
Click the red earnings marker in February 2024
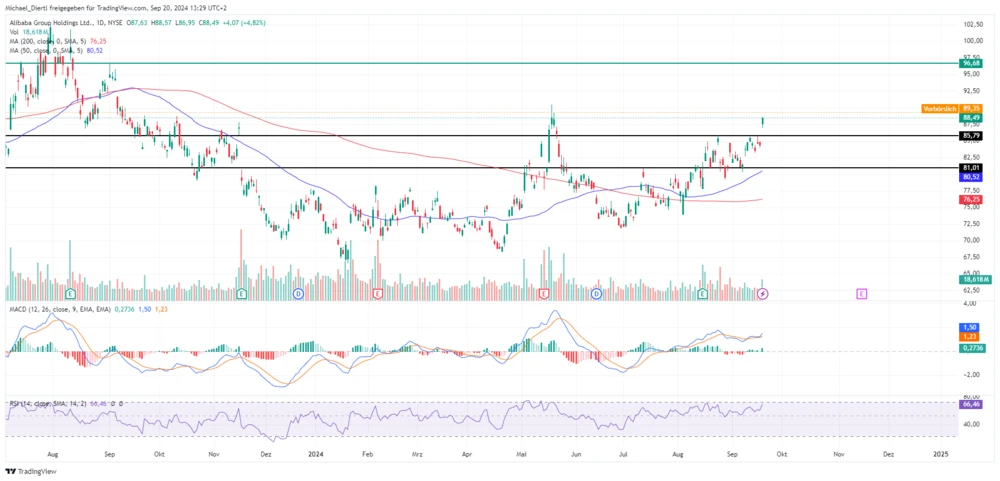pyautogui.click(x=377, y=294)
